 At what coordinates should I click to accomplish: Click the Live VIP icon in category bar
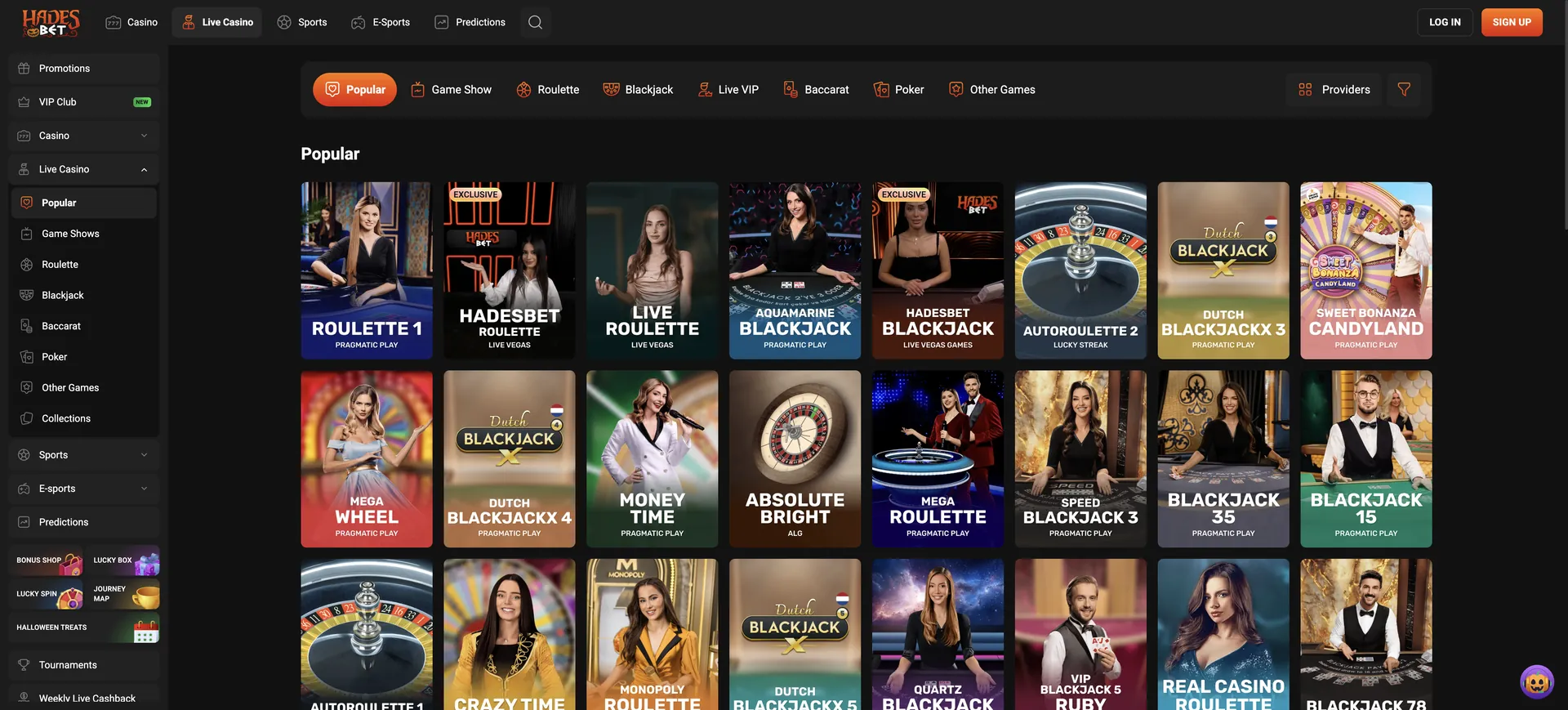point(705,89)
